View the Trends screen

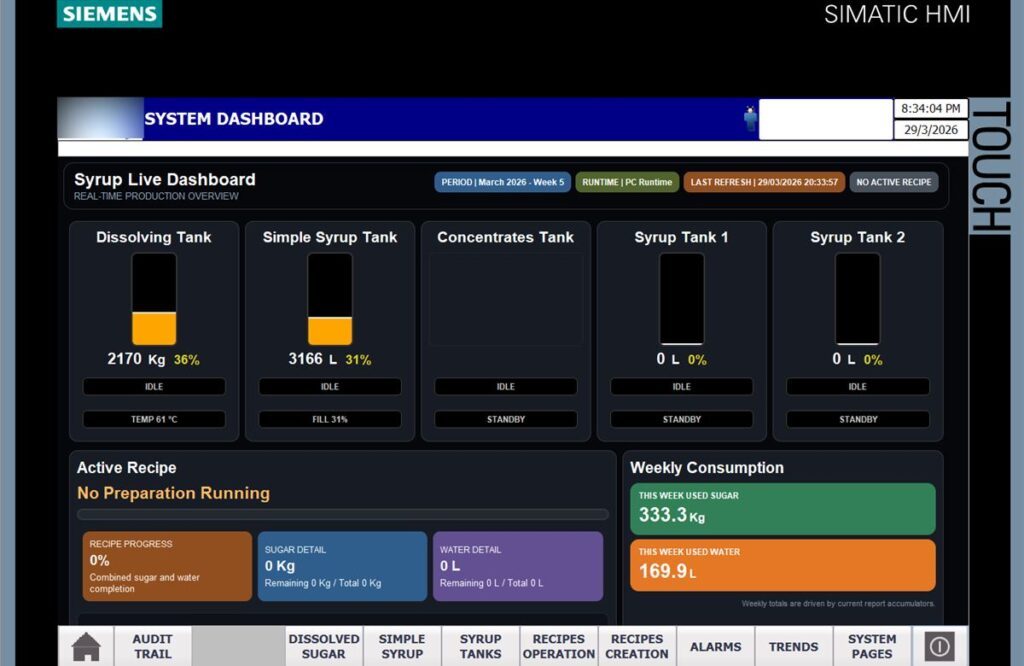click(x=794, y=646)
